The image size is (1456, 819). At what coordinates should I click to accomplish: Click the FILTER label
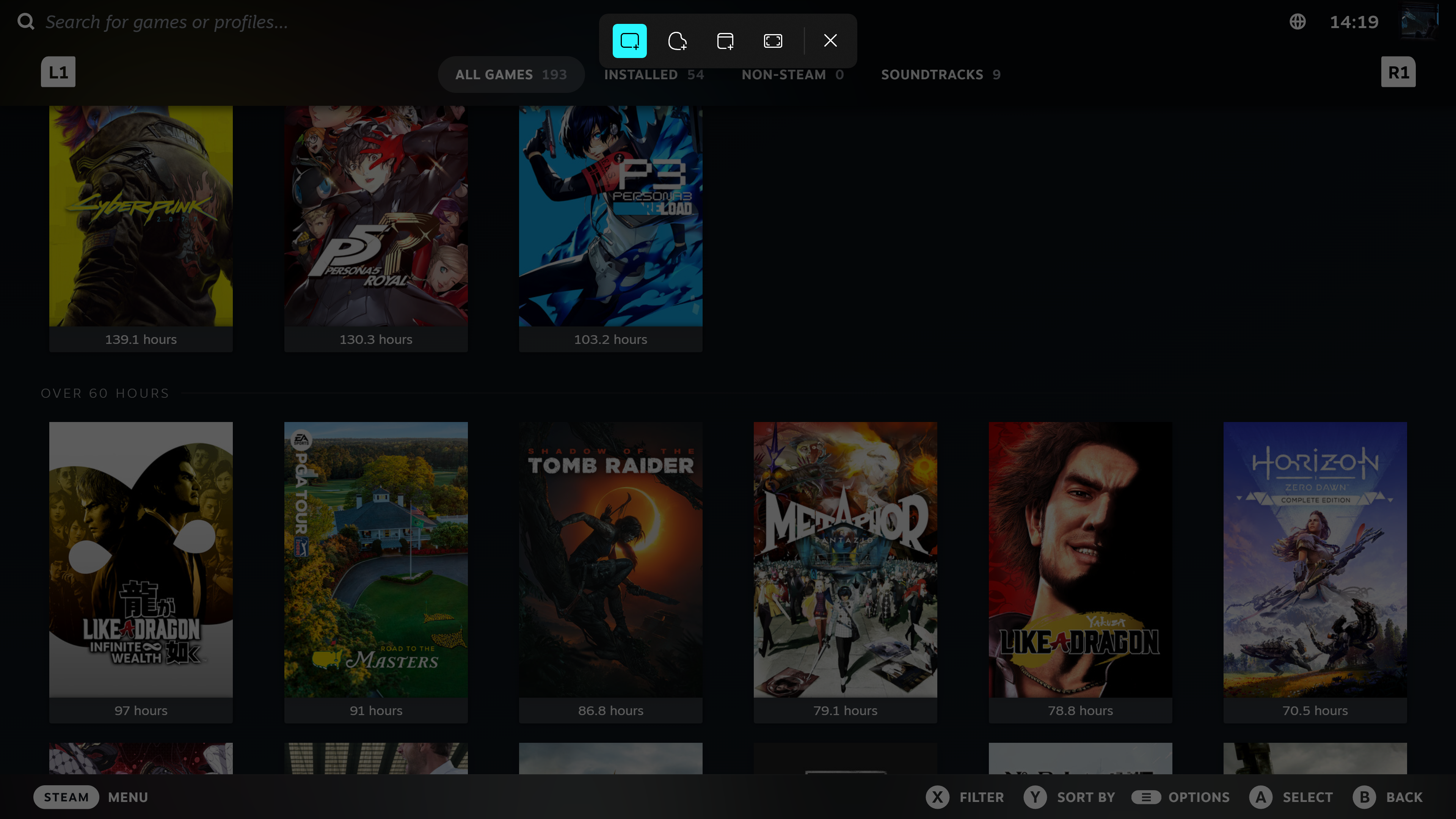pos(982,797)
